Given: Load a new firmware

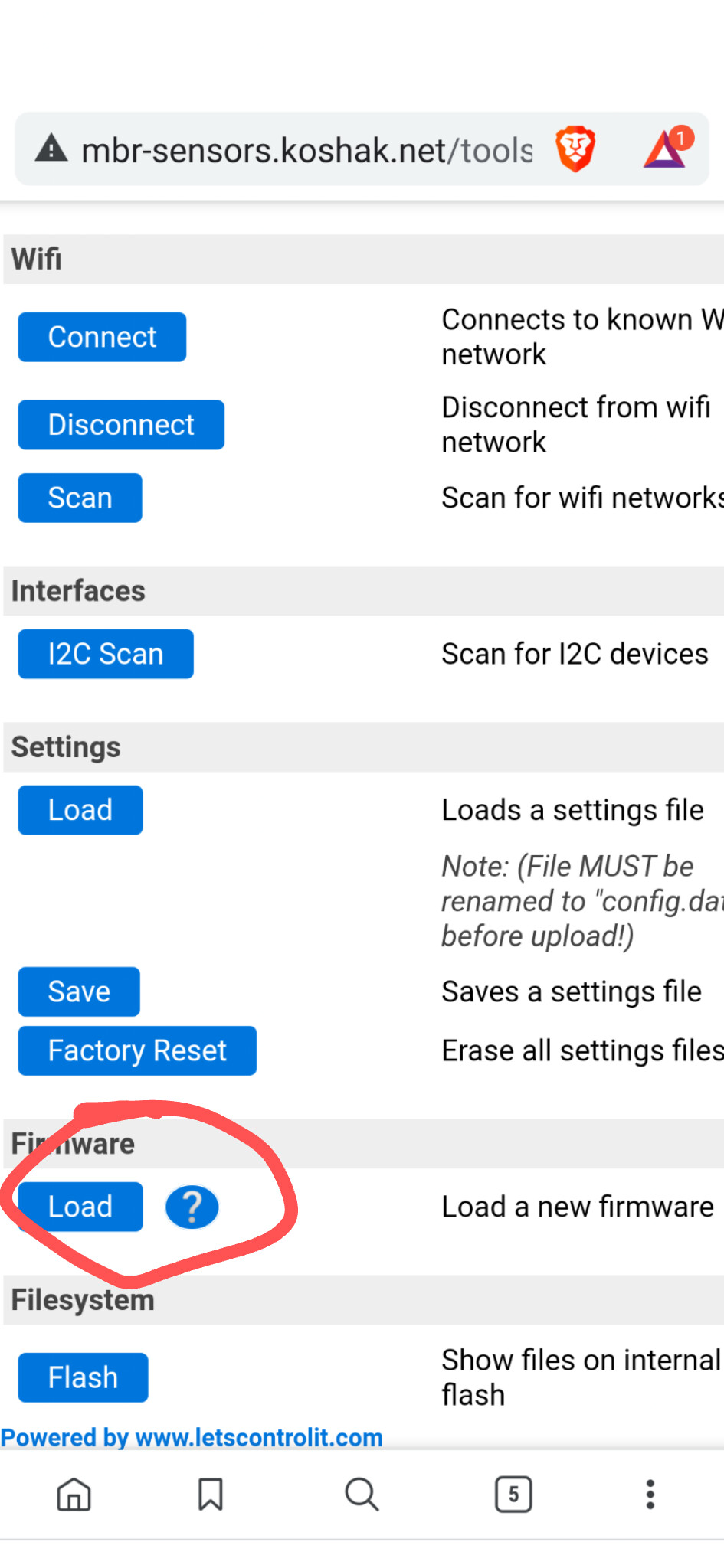Looking at the screenshot, I should click(x=80, y=1207).
